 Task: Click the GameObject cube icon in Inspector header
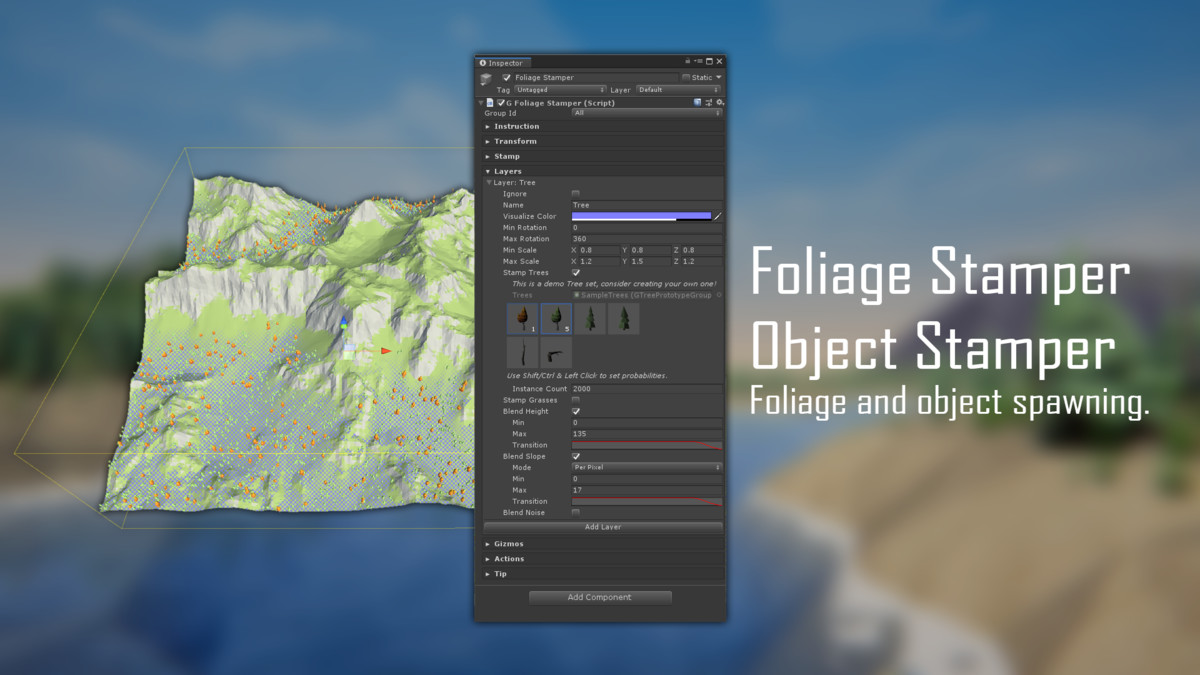point(486,78)
